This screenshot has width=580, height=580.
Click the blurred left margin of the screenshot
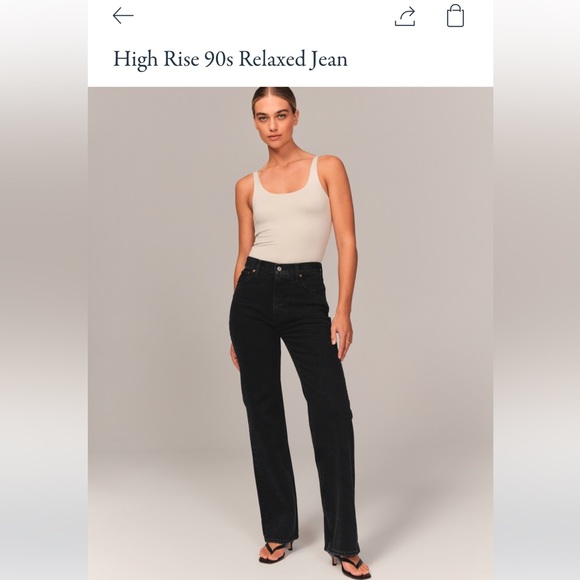pos(44,290)
